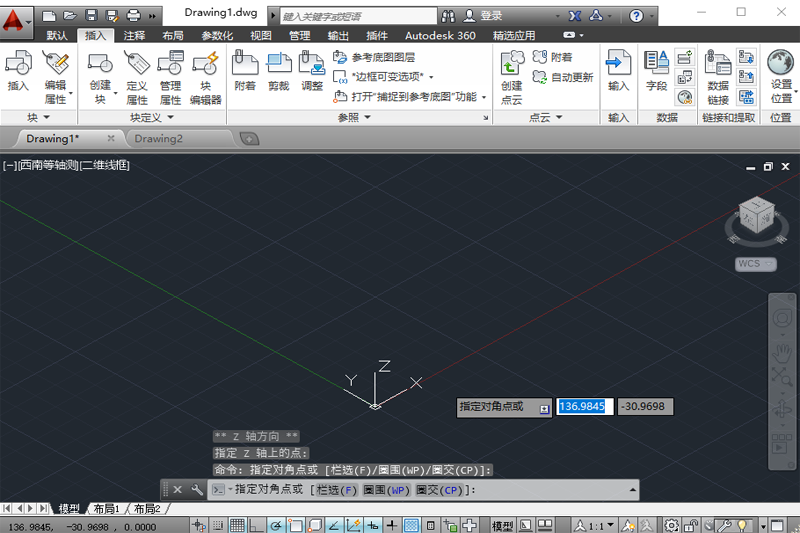The image size is (800, 533).
Task: Expand the 块定义 panel dropdown
Action: [152, 117]
